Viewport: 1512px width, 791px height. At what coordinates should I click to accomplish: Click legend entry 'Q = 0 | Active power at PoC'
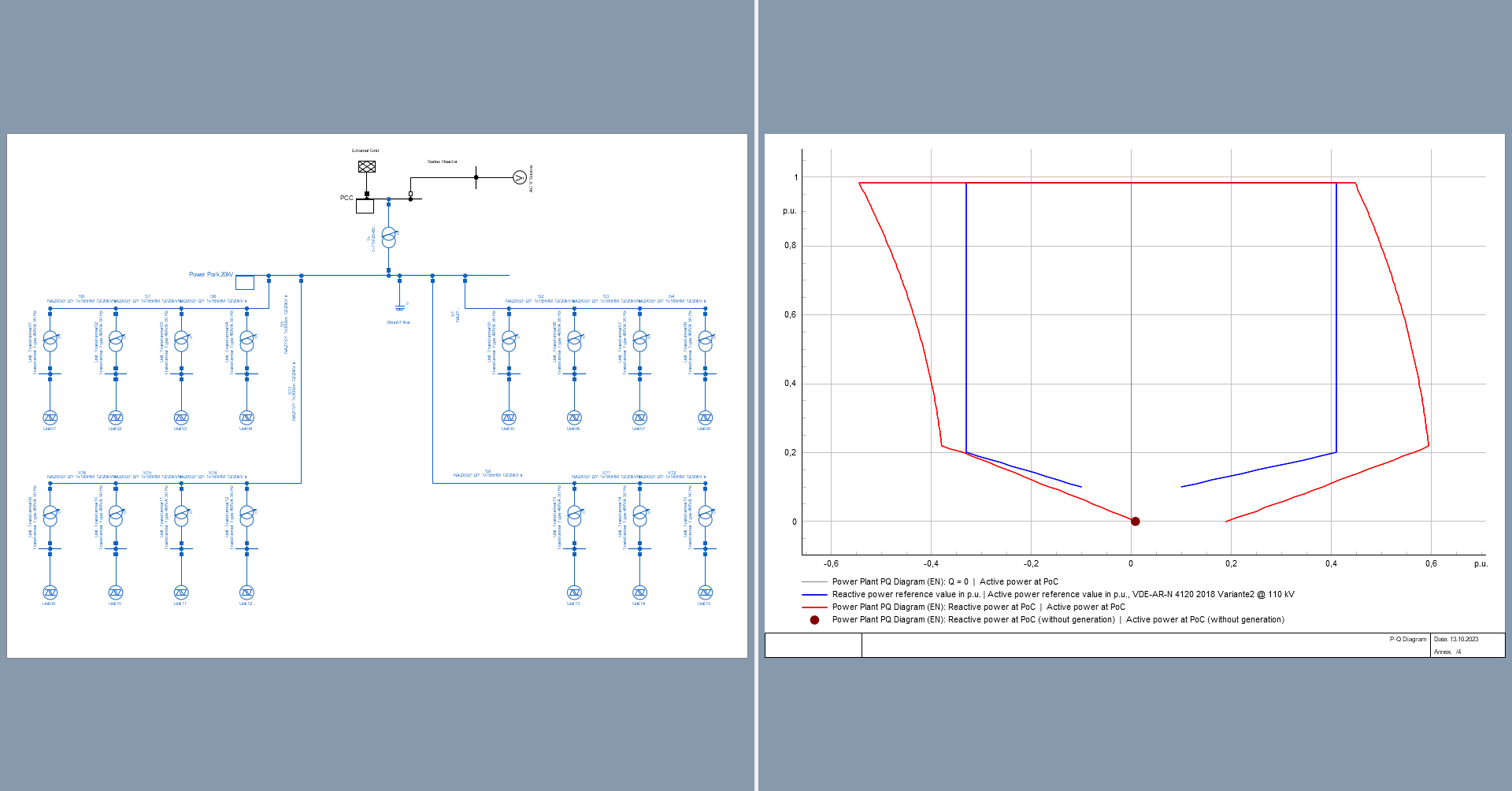pos(945,582)
